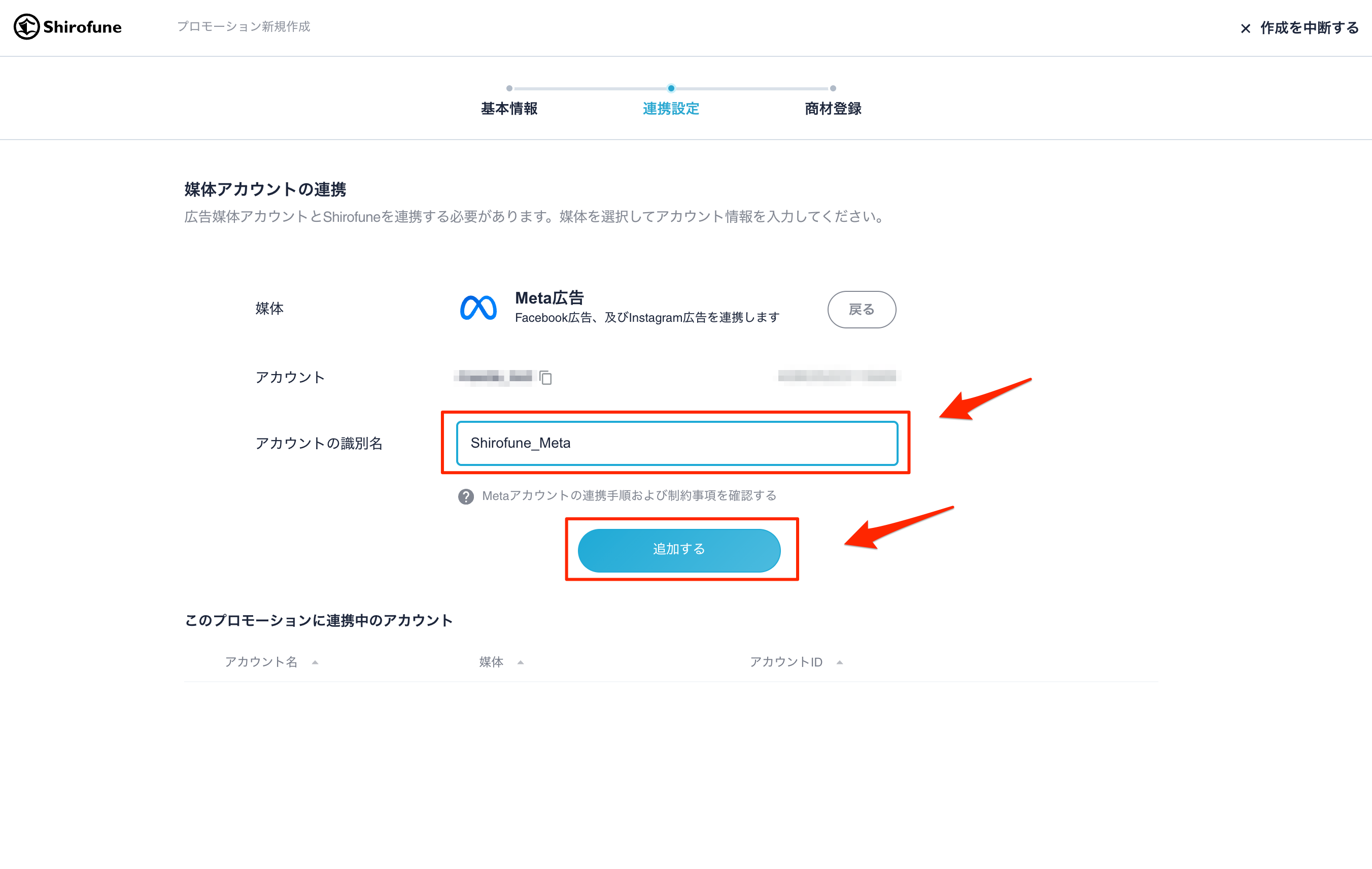Click the アカウントID column header
Image resolution: width=1372 pixels, height=869 pixels.
786,662
